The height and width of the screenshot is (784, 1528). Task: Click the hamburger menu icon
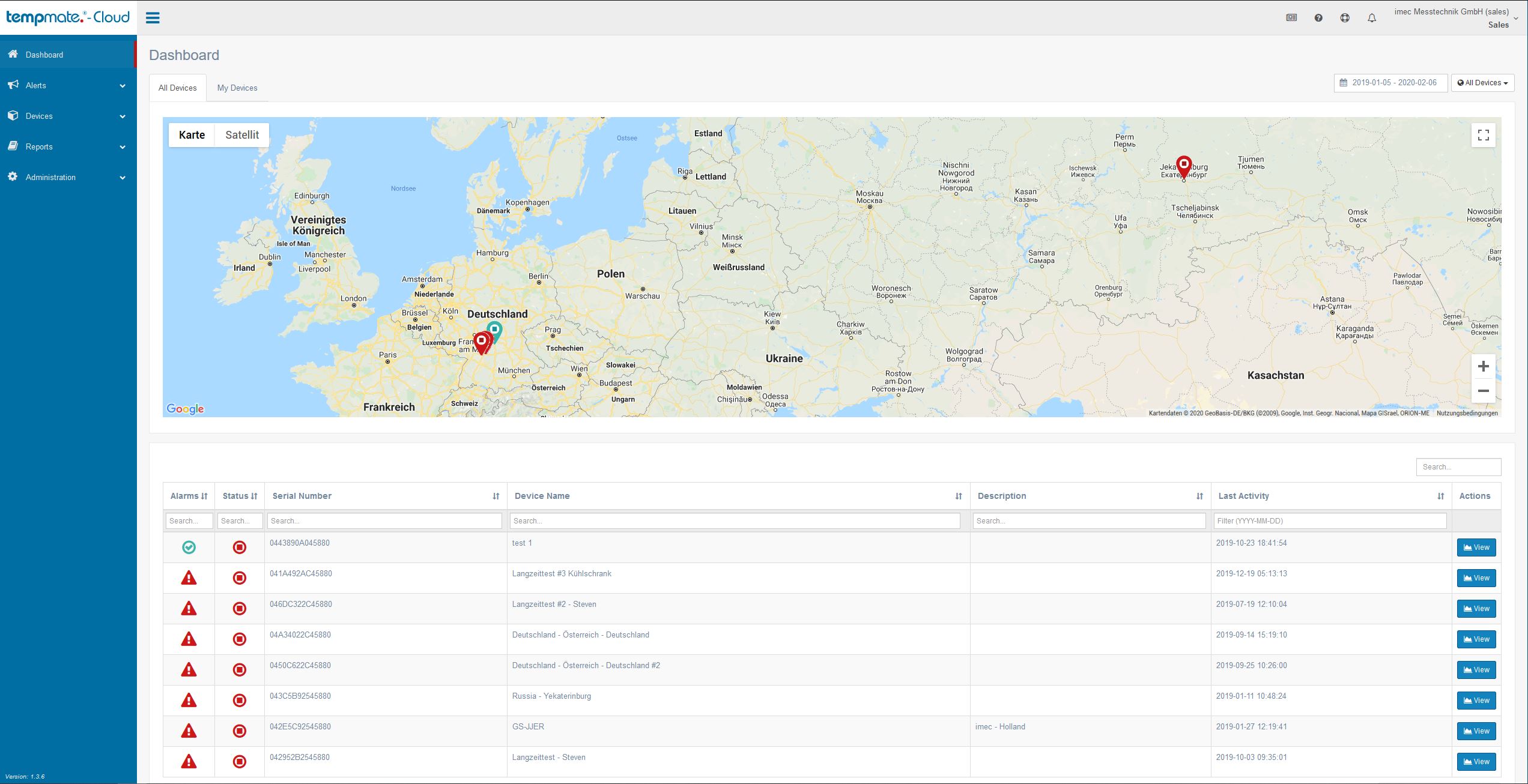pyautogui.click(x=153, y=17)
